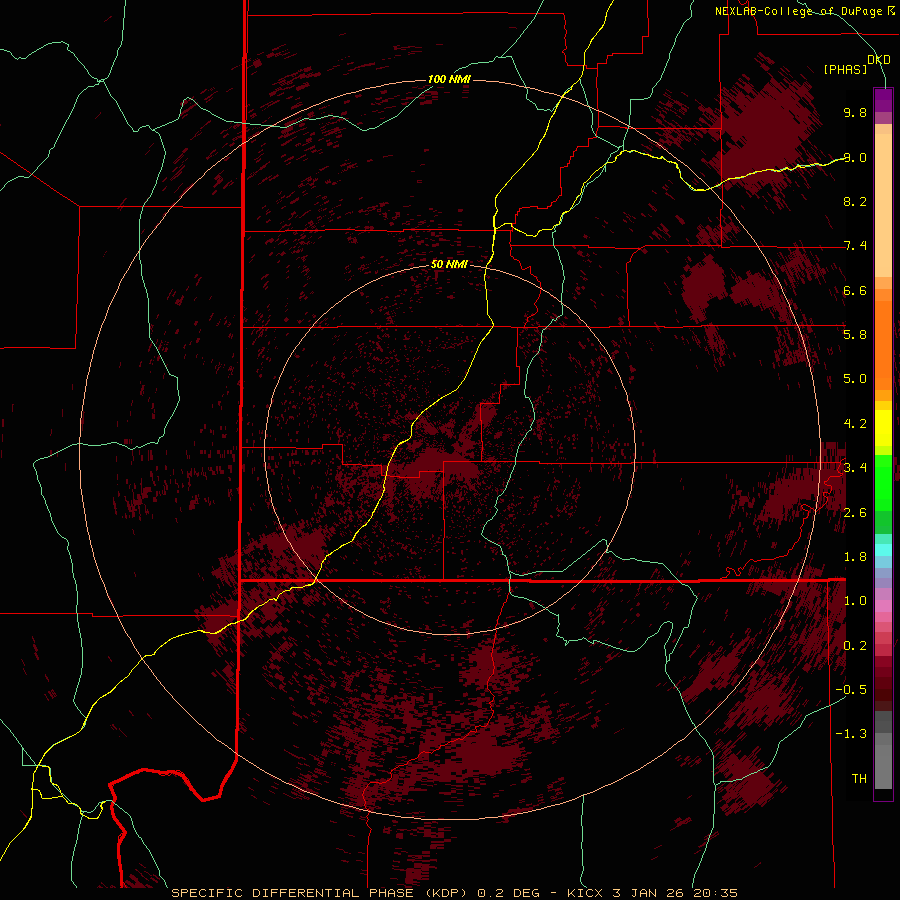Pick the pink band on the color scale

point(883,606)
